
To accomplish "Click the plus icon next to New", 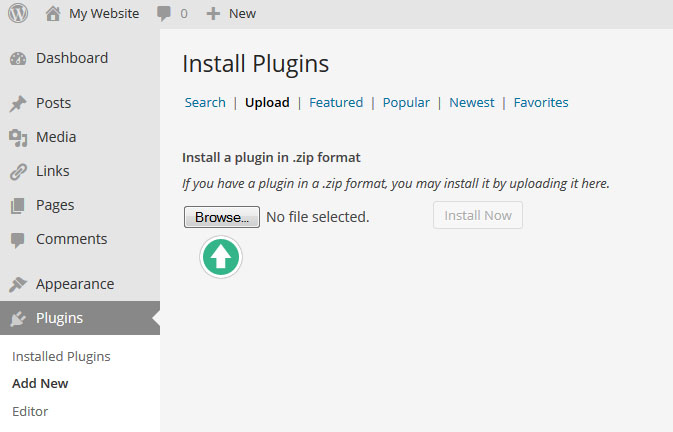I will tap(213, 13).
